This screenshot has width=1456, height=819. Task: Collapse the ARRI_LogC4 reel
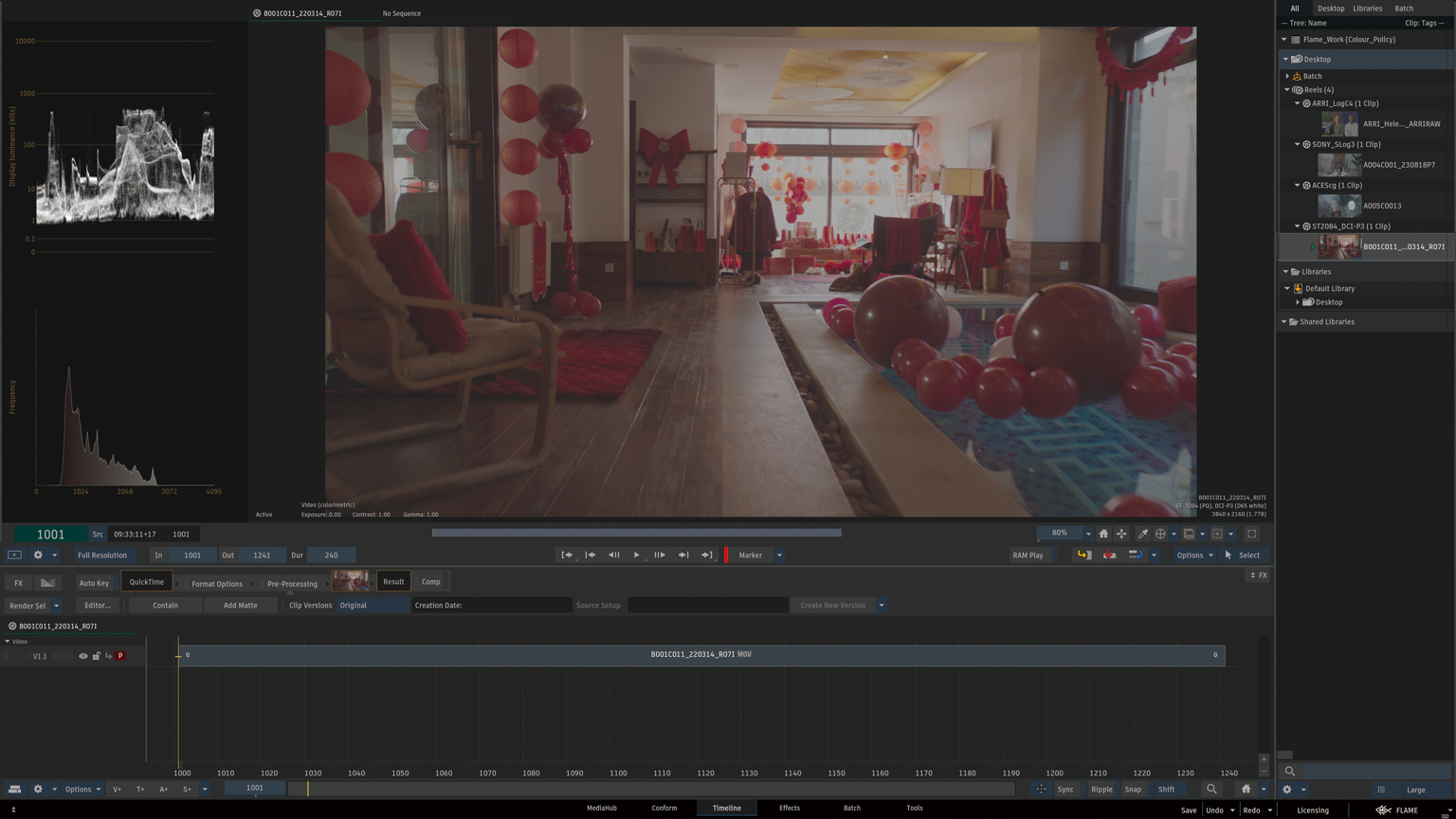click(x=1298, y=103)
